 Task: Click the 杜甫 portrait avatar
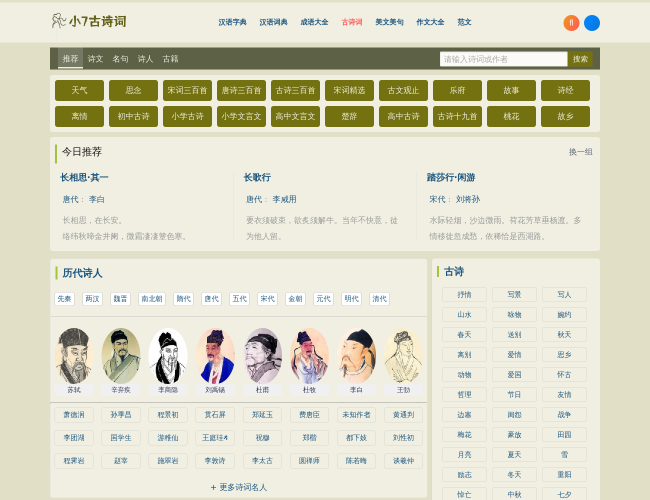click(262, 356)
